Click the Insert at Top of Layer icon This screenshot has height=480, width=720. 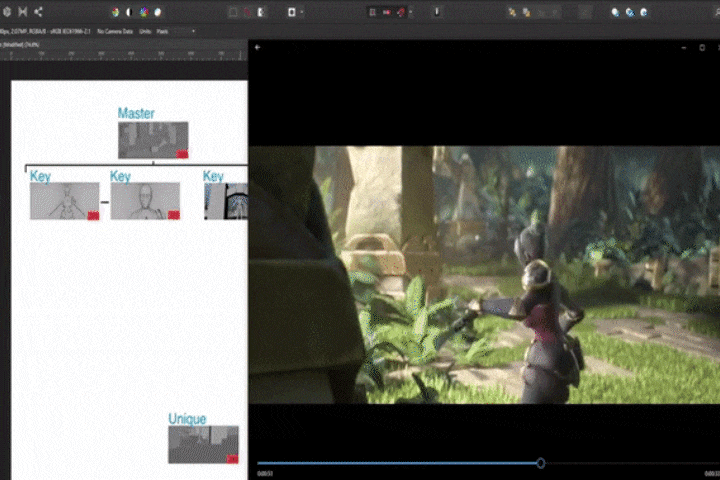630,12
